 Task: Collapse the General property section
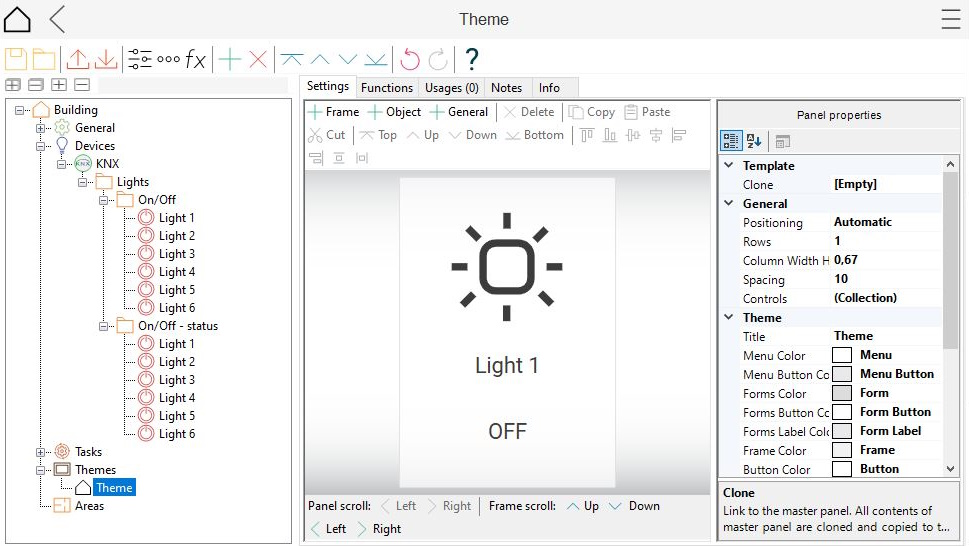coord(729,203)
